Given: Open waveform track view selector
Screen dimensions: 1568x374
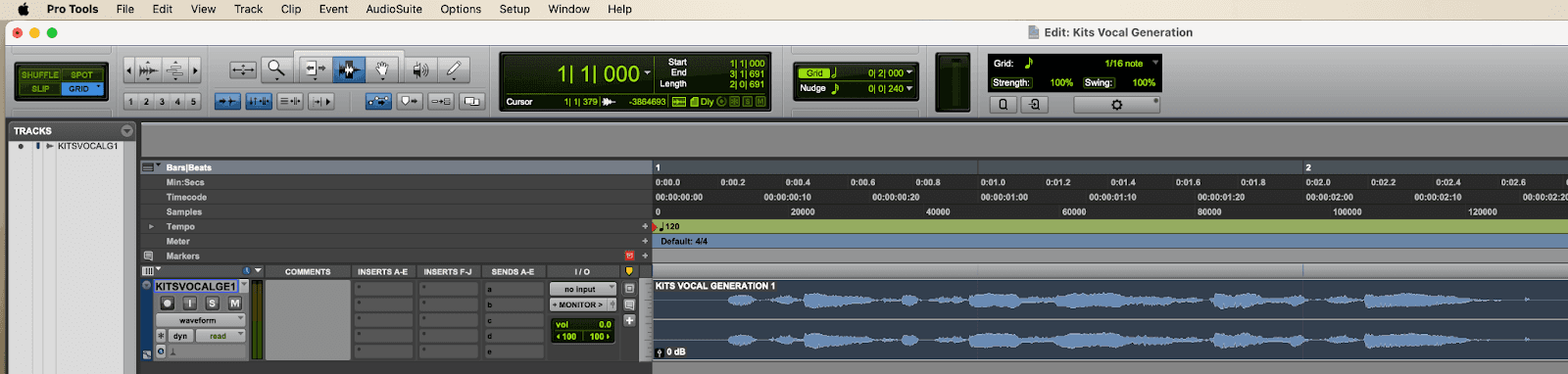Looking at the screenshot, I should 201,320.
